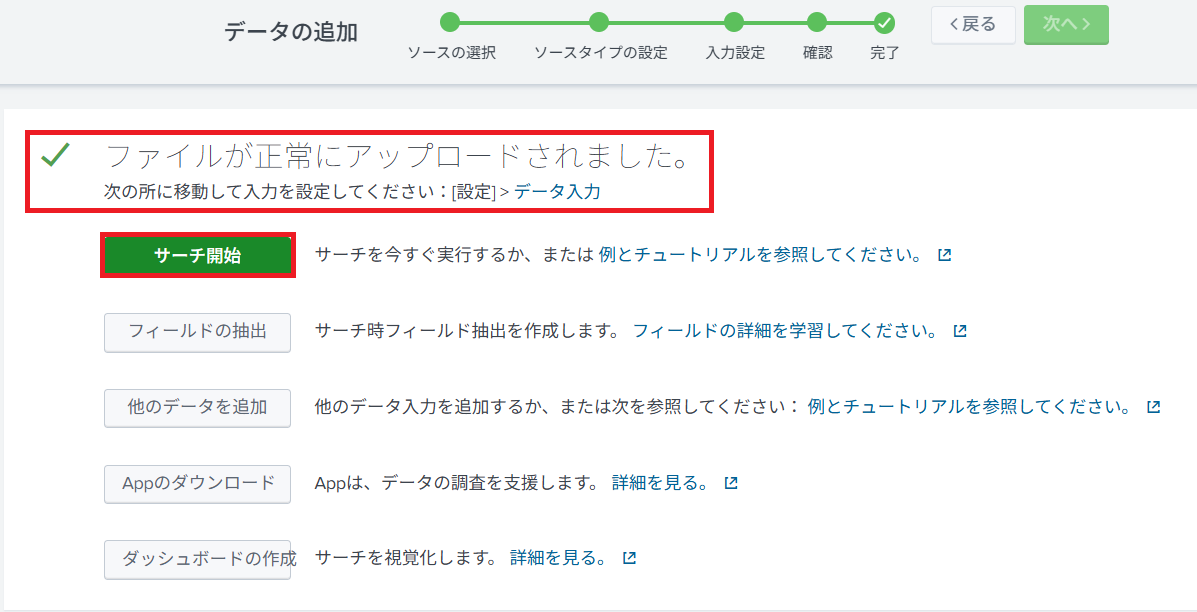Jump to the ソースタイプの設定 step circle

pos(599,22)
